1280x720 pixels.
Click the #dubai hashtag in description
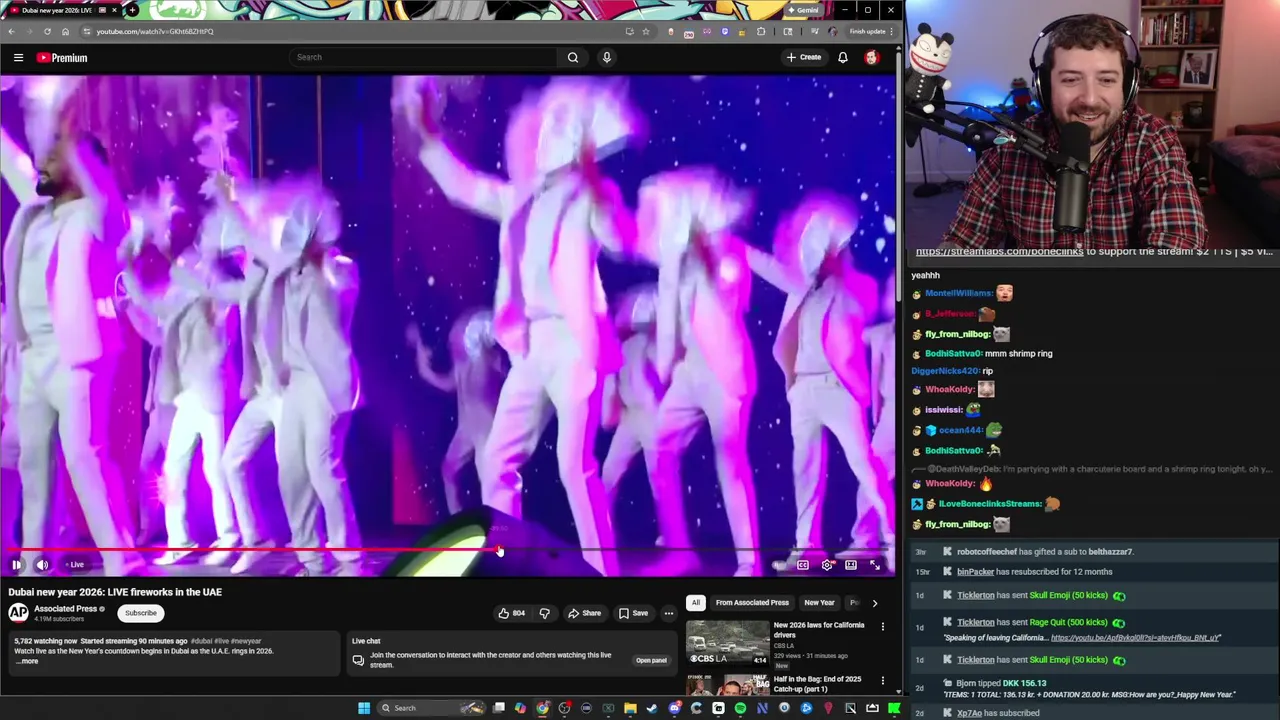point(202,641)
